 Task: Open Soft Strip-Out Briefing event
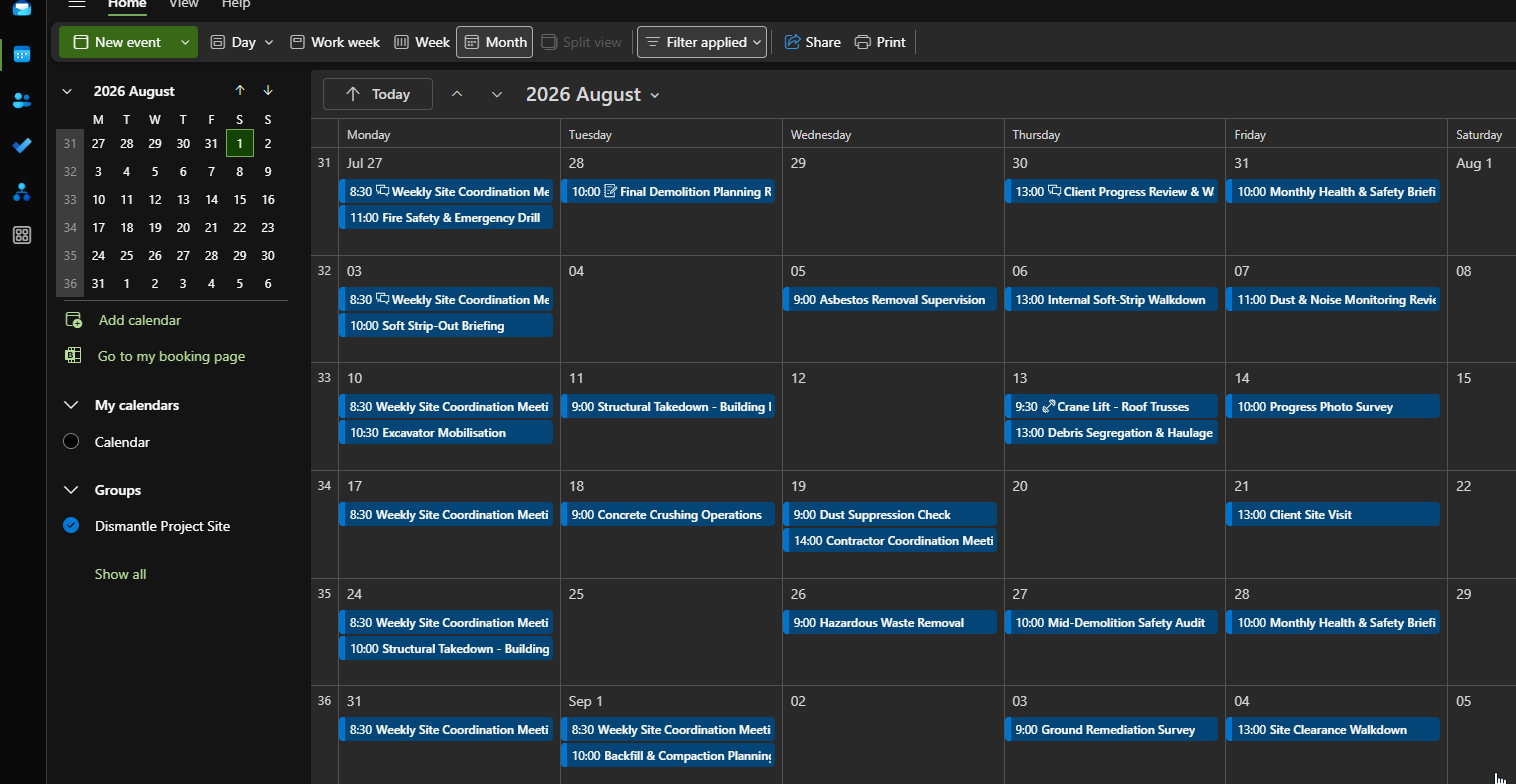click(x=446, y=326)
